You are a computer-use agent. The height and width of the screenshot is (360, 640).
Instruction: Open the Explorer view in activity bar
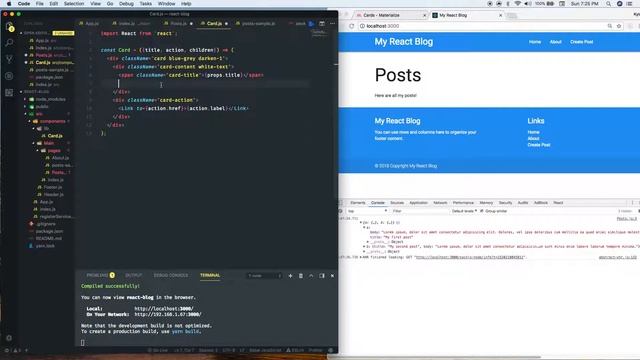(x=9, y=27)
